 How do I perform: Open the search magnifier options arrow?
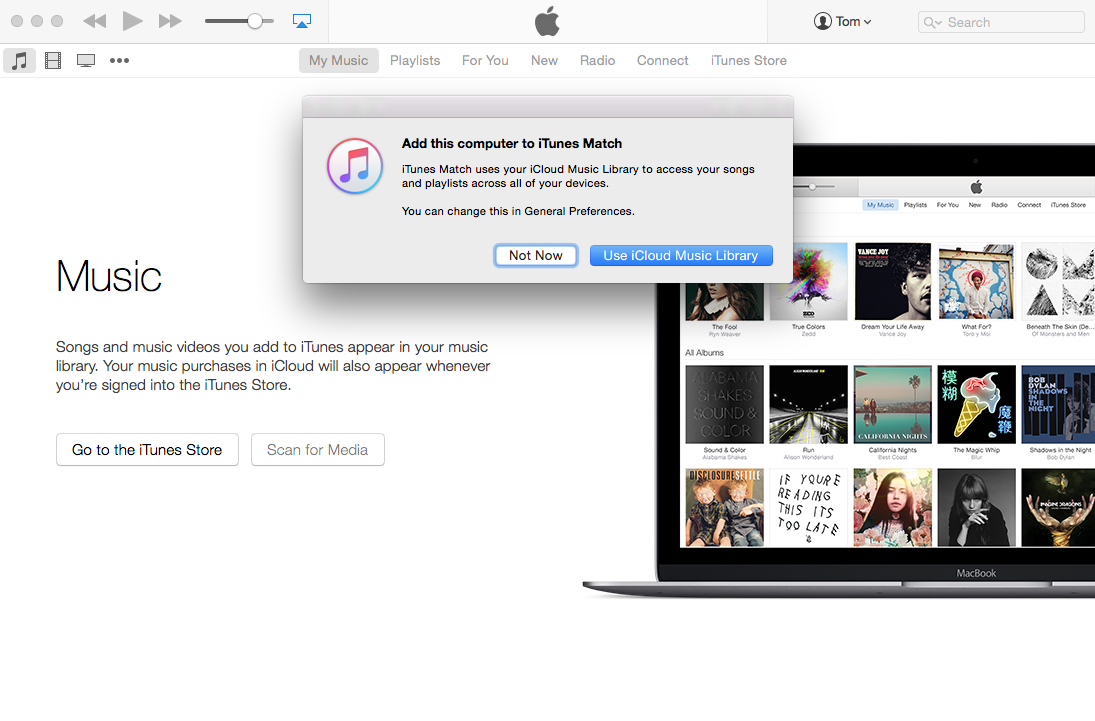pyautogui.click(x=933, y=22)
